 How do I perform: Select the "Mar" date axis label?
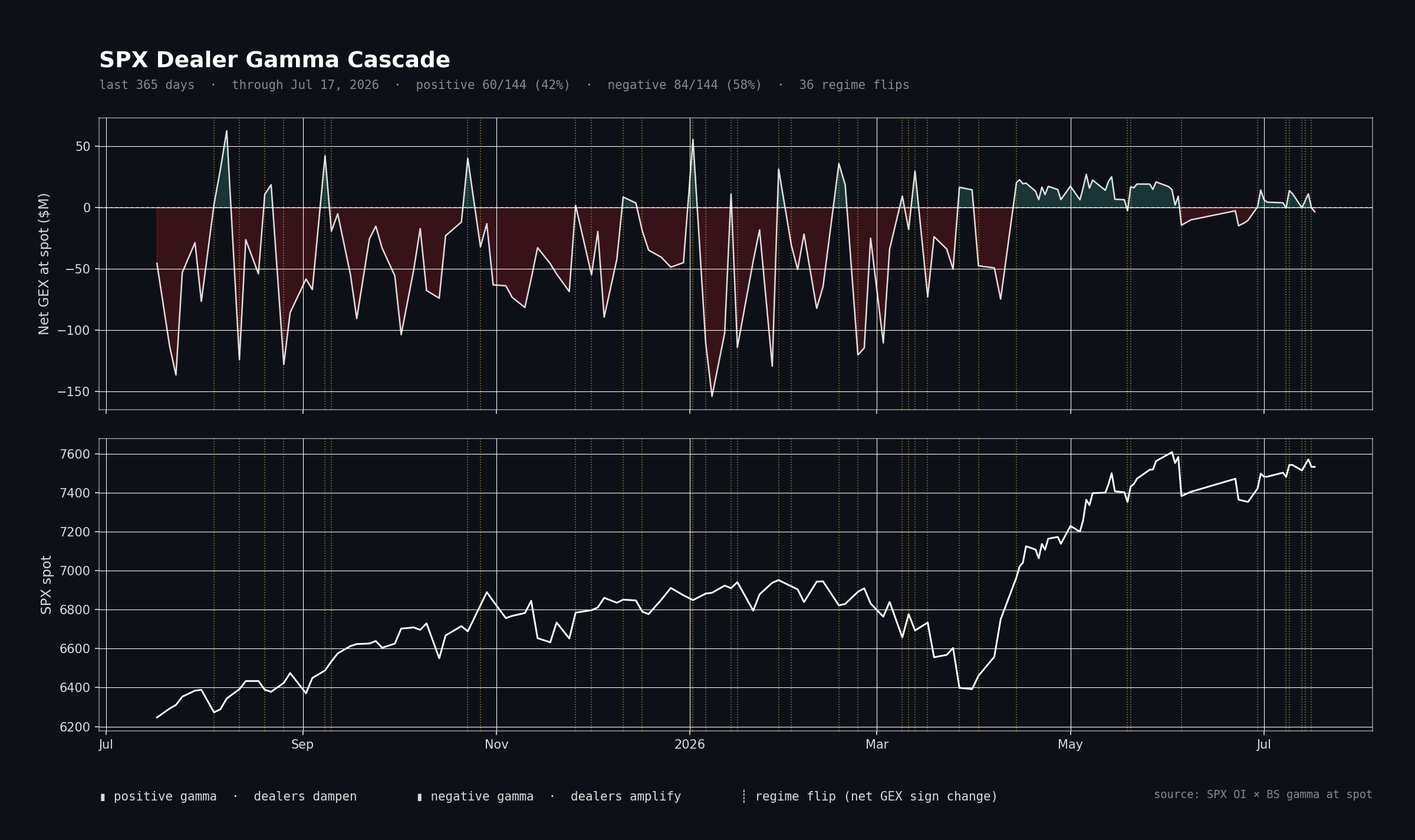point(877,745)
